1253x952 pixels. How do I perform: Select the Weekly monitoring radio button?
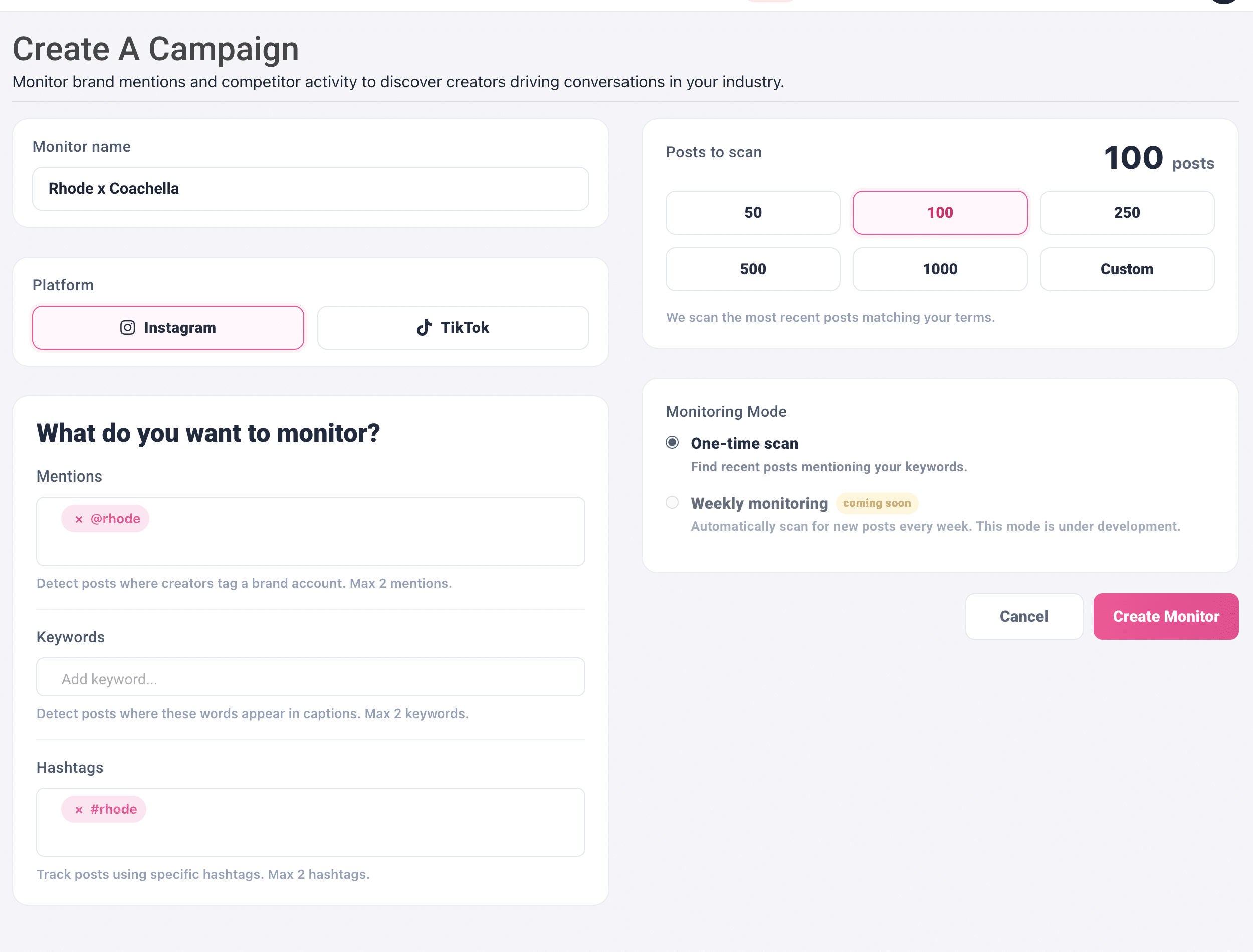coord(672,502)
